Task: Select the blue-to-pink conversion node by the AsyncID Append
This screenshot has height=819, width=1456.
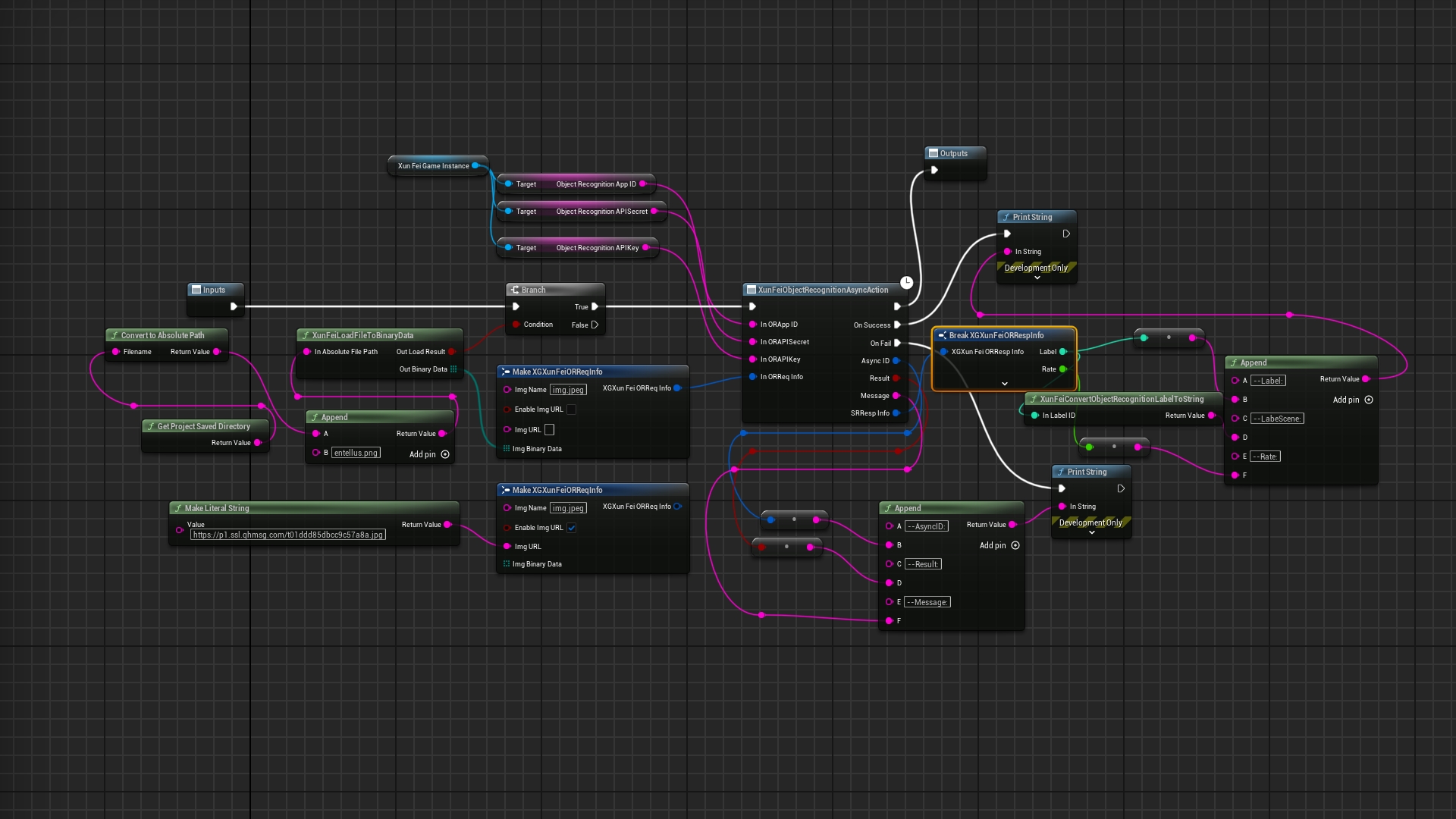Action: [794, 519]
